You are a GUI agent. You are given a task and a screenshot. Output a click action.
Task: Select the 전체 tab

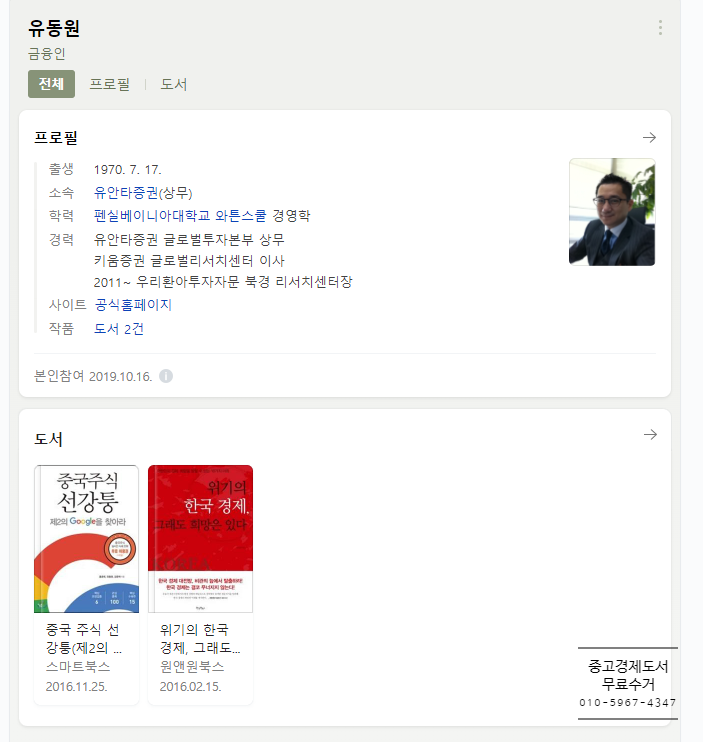(51, 84)
